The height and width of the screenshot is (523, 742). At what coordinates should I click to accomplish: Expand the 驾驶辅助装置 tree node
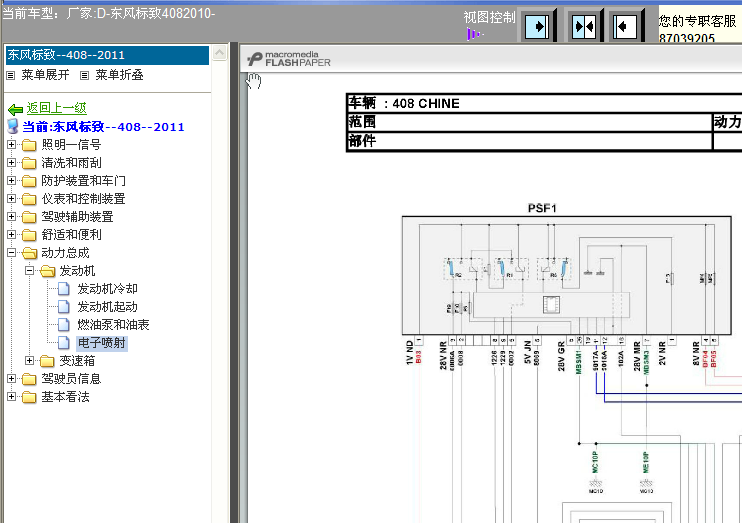click(11, 216)
